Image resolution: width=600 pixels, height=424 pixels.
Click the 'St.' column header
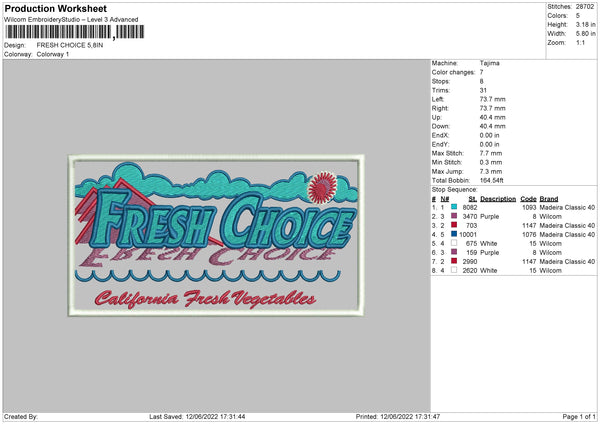click(473, 199)
